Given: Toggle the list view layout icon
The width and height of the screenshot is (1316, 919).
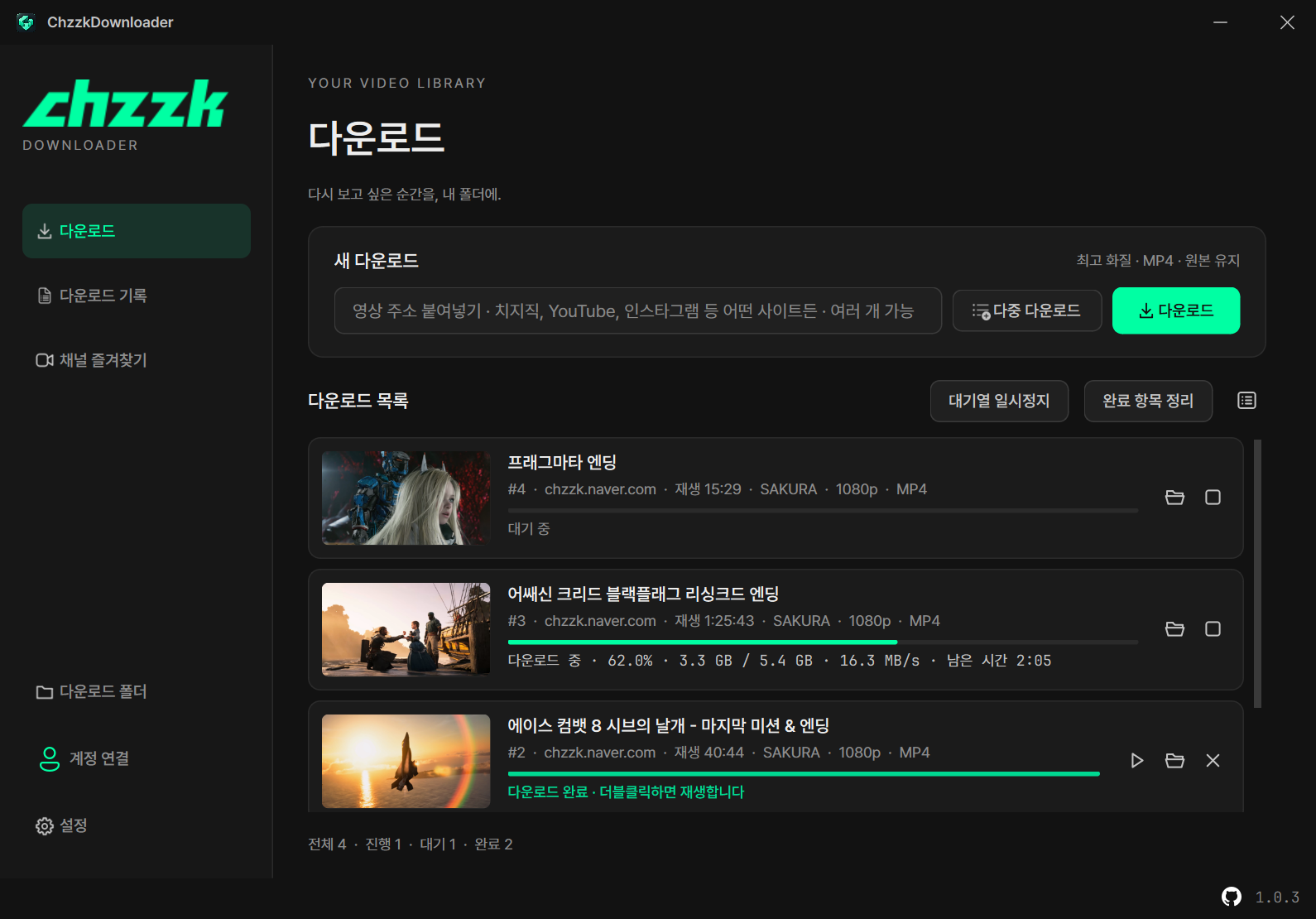Looking at the screenshot, I should [1246, 401].
